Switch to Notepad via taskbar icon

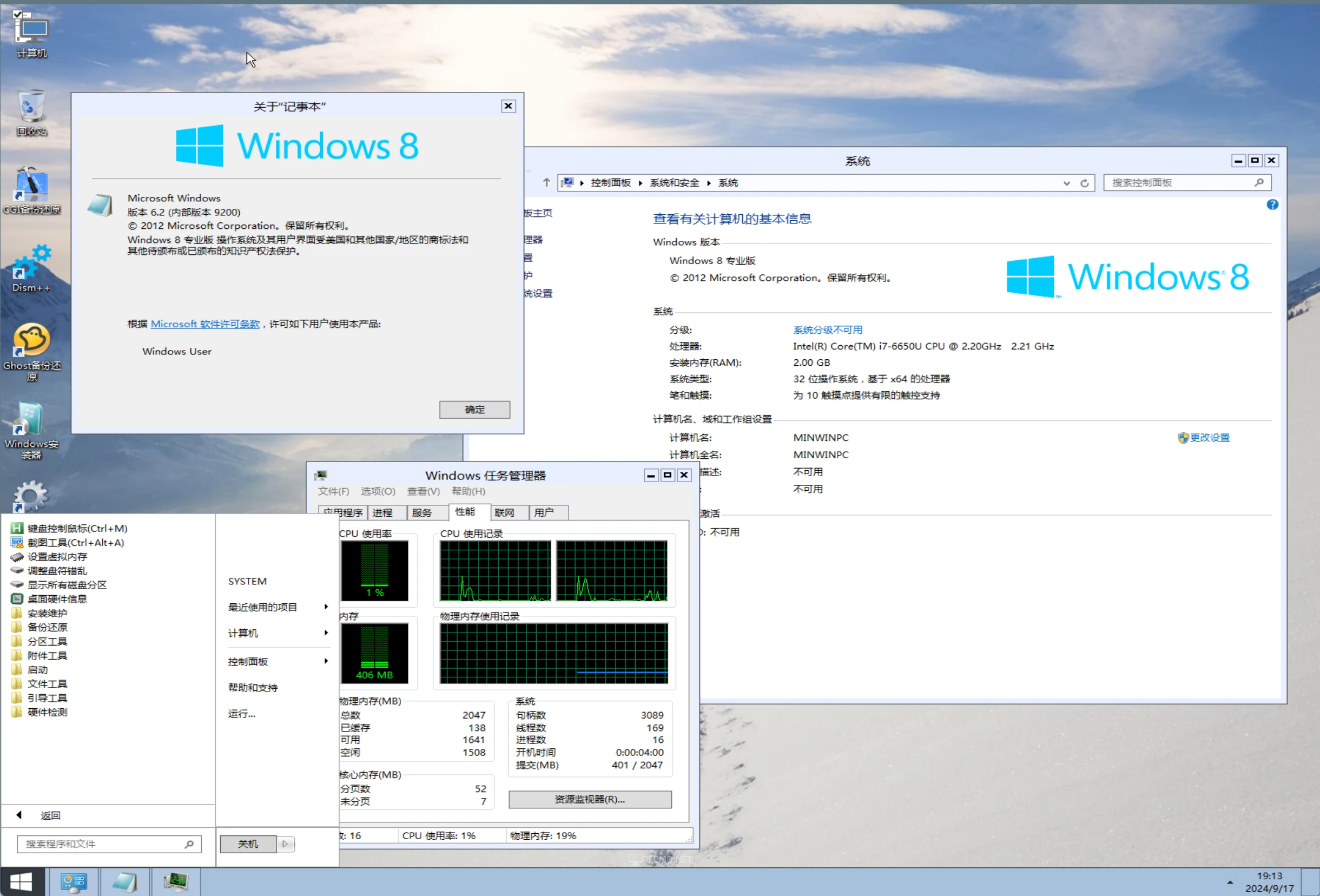pyautogui.click(x=124, y=882)
